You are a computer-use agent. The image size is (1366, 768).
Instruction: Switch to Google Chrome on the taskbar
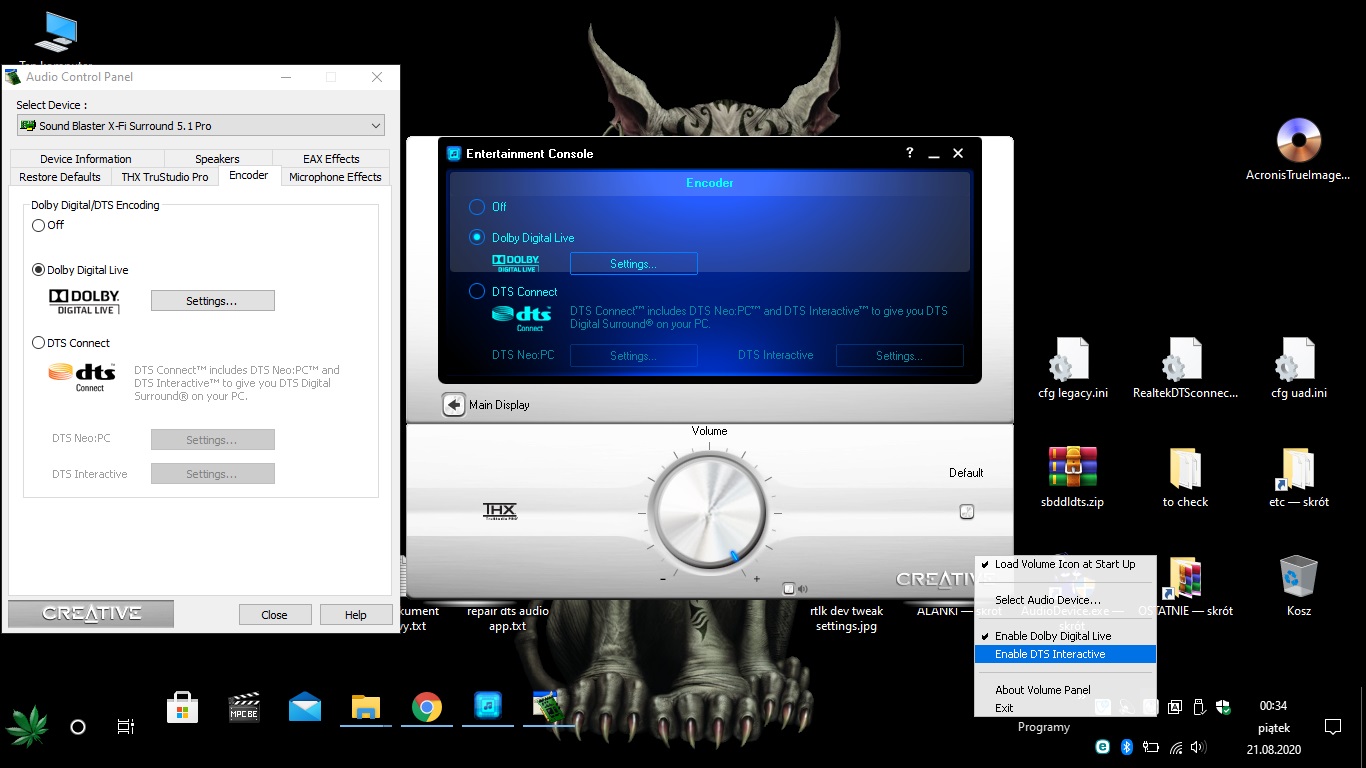427,707
